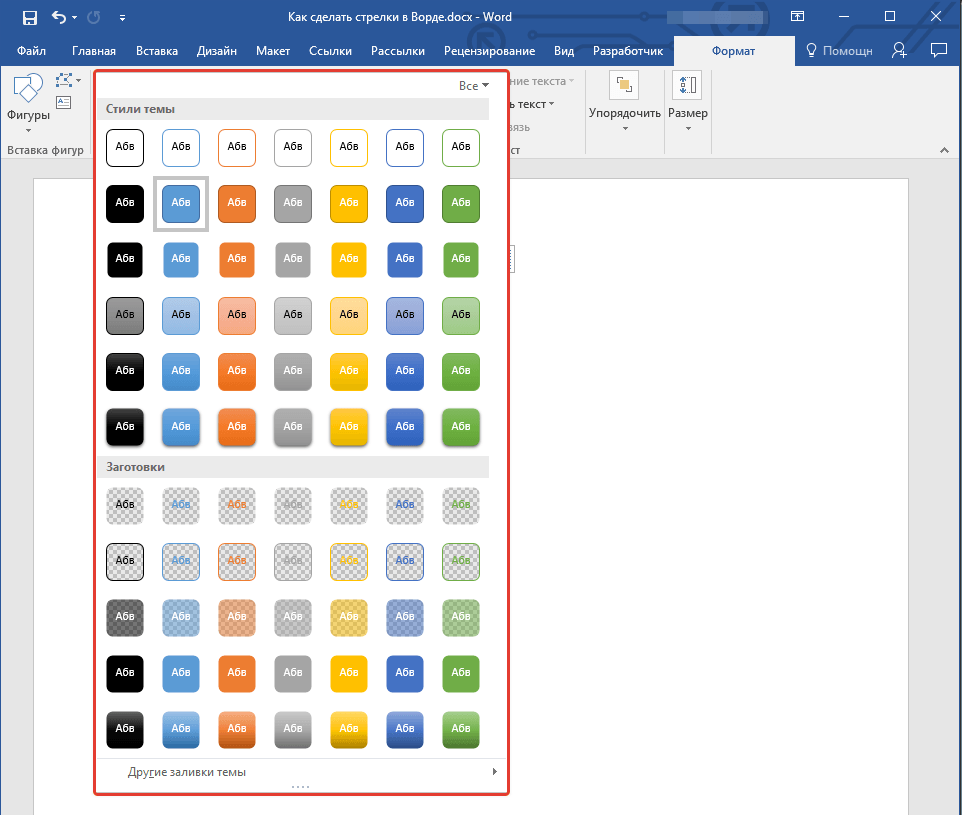962x815 pixels.
Task: Switch to the Вставка tab
Action: pos(157,51)
